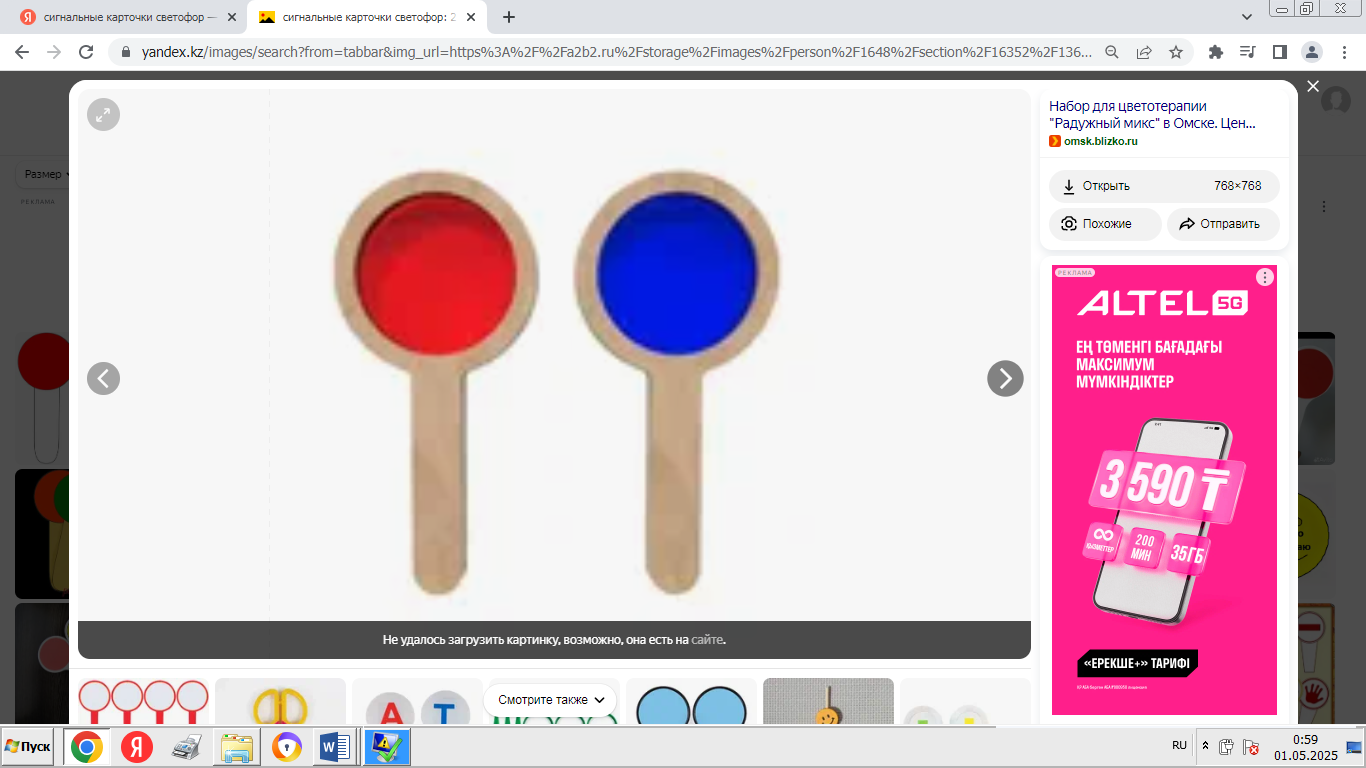Image resolution: width=1366 pixels, height=768 pixels.
Task: Click the Chrome profile avatar
Action: (x=1311, y=52)
